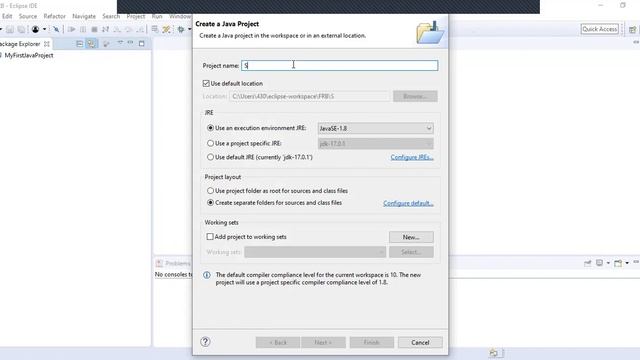Image resolution: width=640 pixels, height=360 pixels.
Task: Open the Open Console dropdown arrow
Action: [x=627, y=263]
